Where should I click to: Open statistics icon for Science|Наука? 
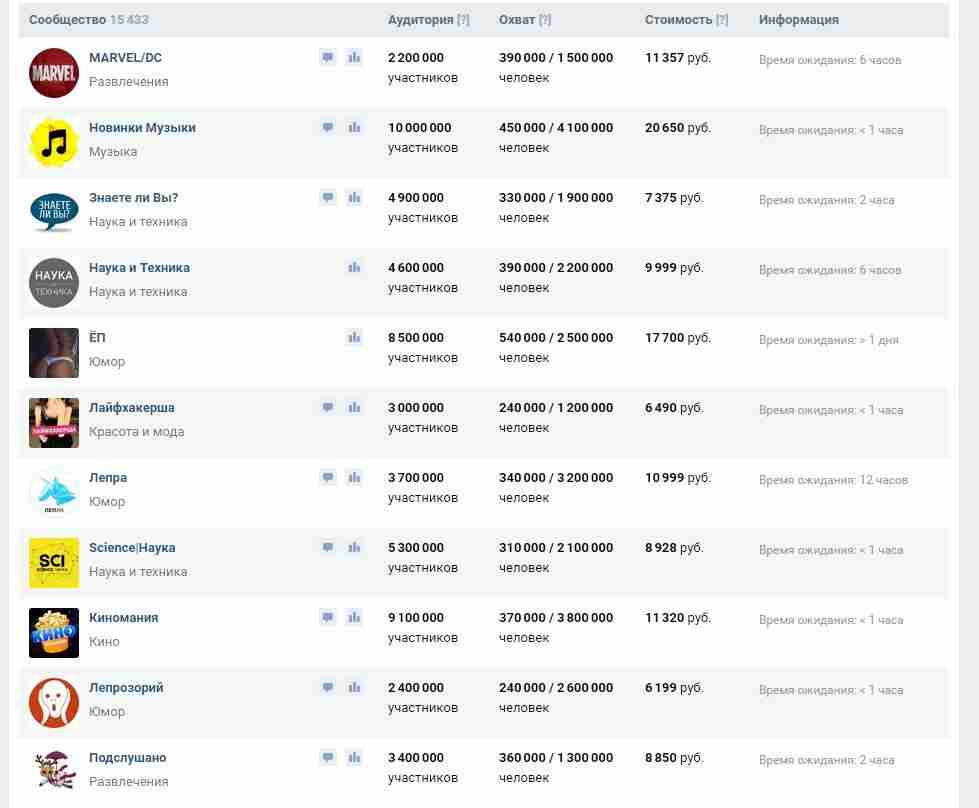coord(354,547)
